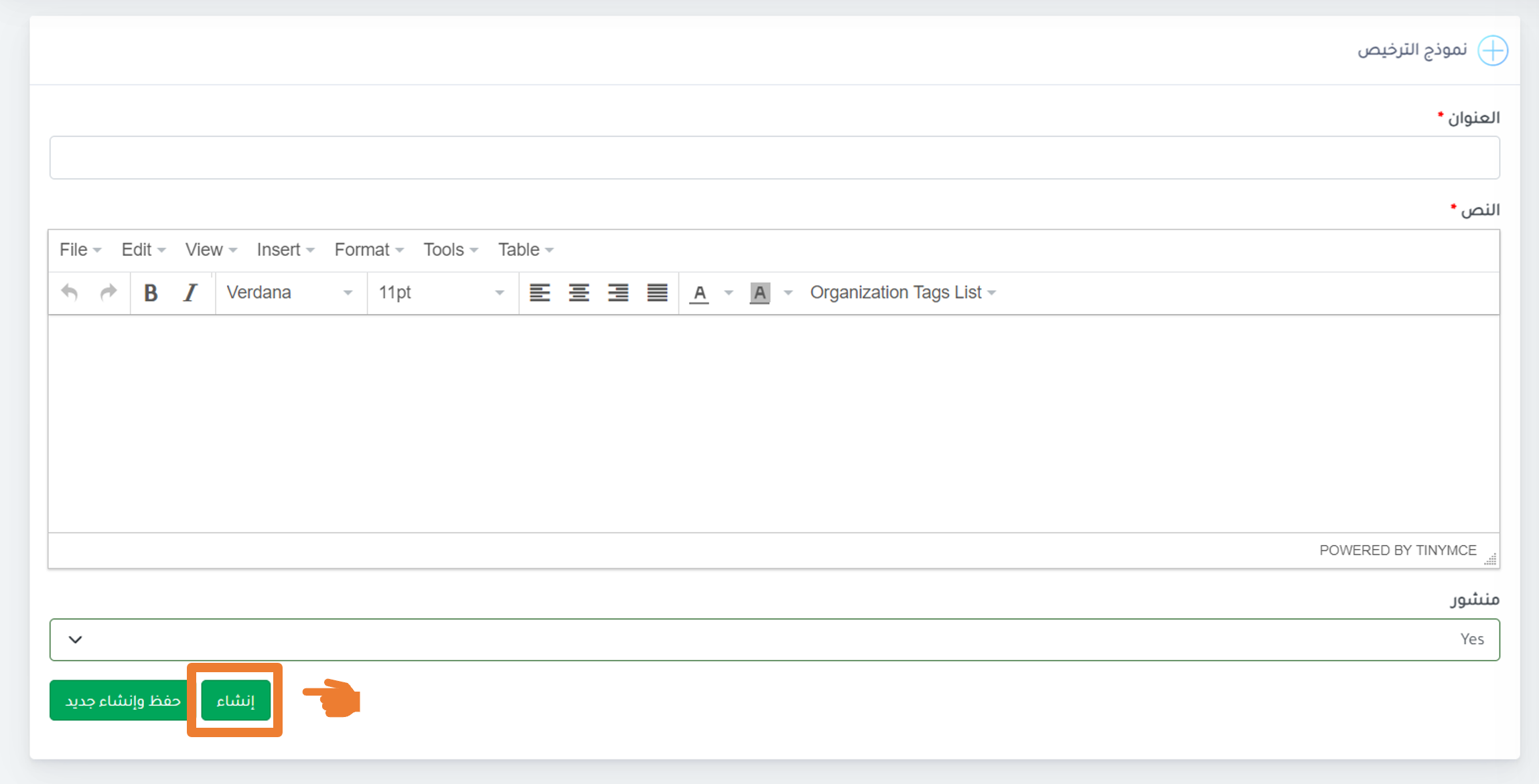Apply text color with the A icon

700,293
